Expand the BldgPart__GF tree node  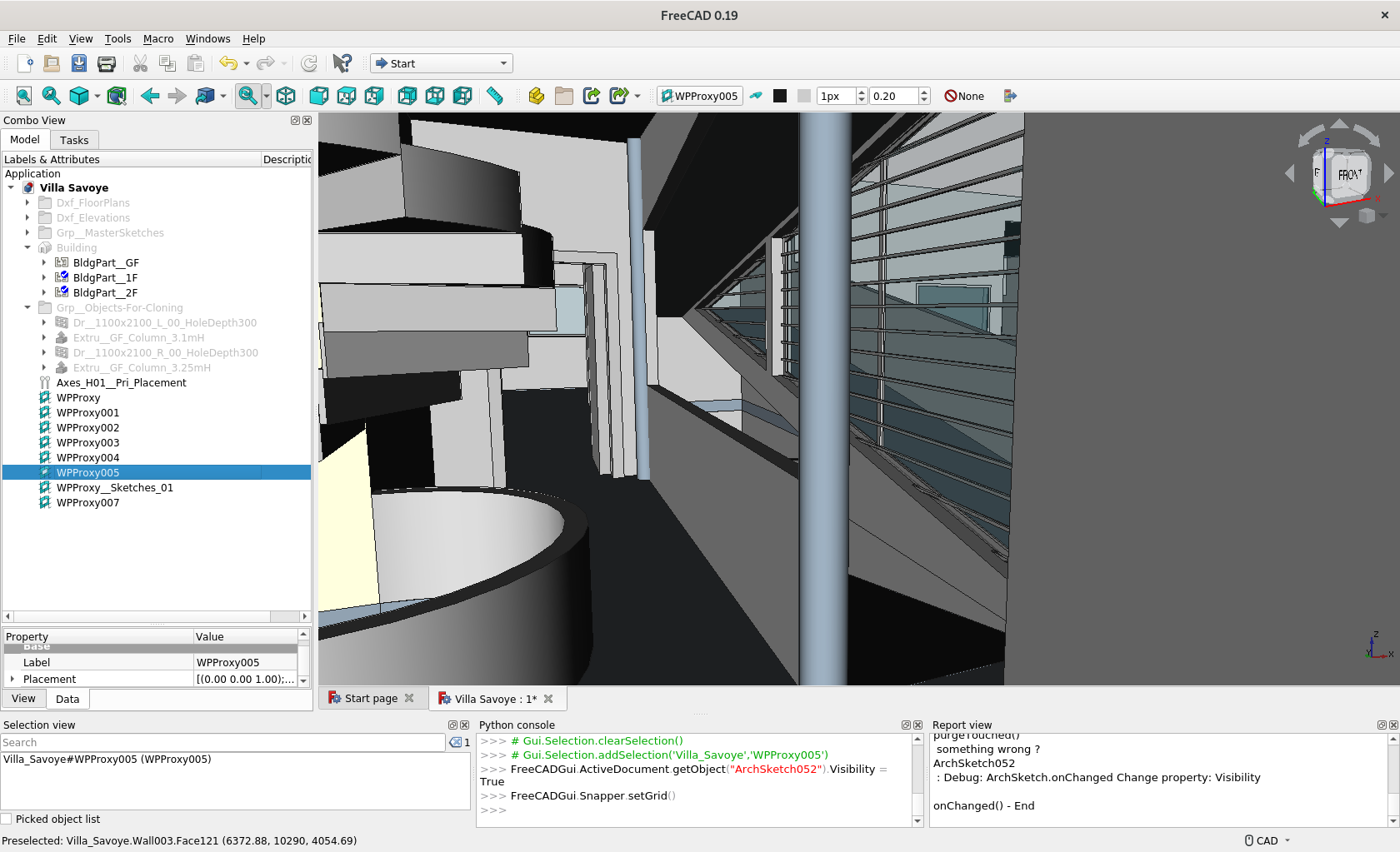pos(44,262)
